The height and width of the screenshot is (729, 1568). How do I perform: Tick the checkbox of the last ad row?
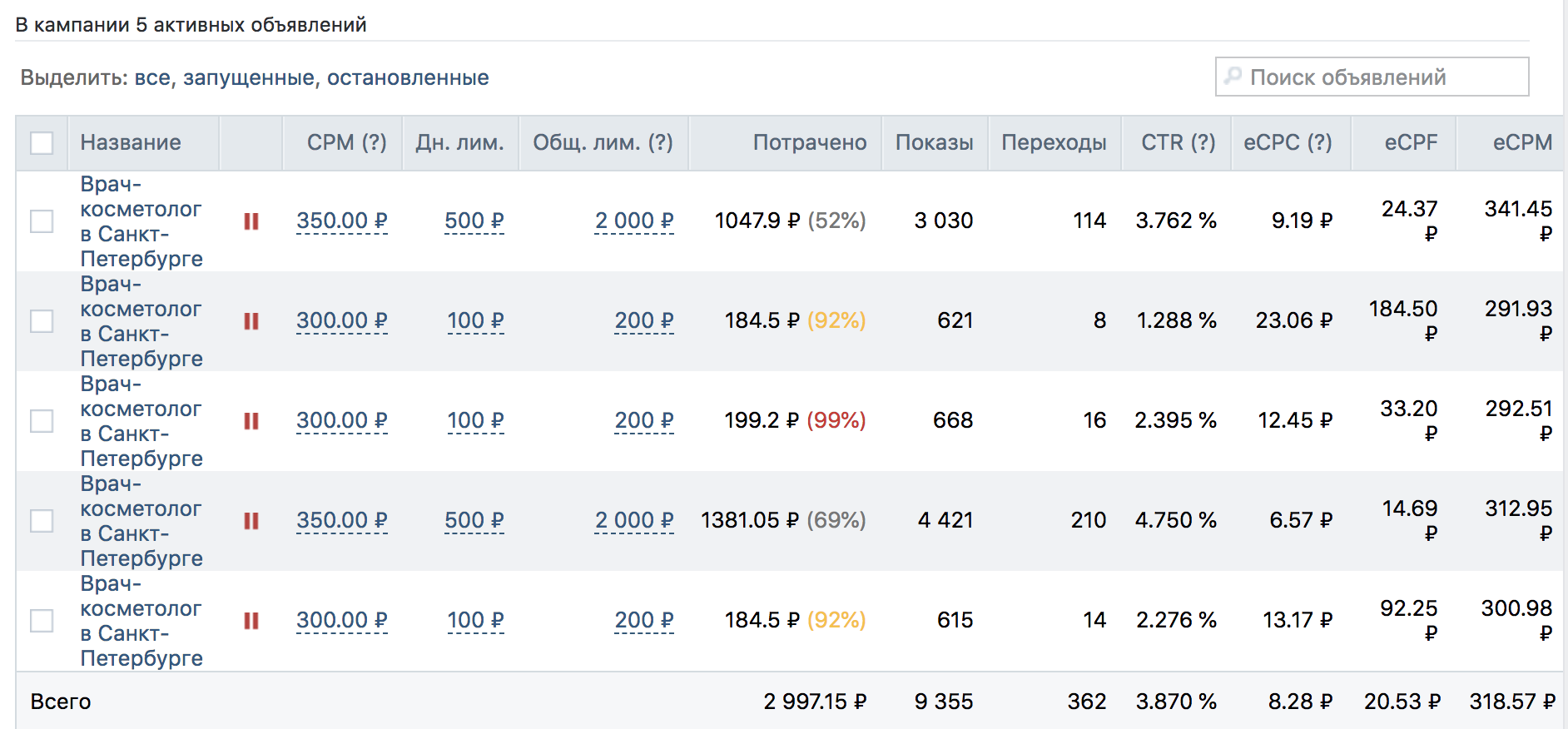pyautogui.click(x=42, y=621)
